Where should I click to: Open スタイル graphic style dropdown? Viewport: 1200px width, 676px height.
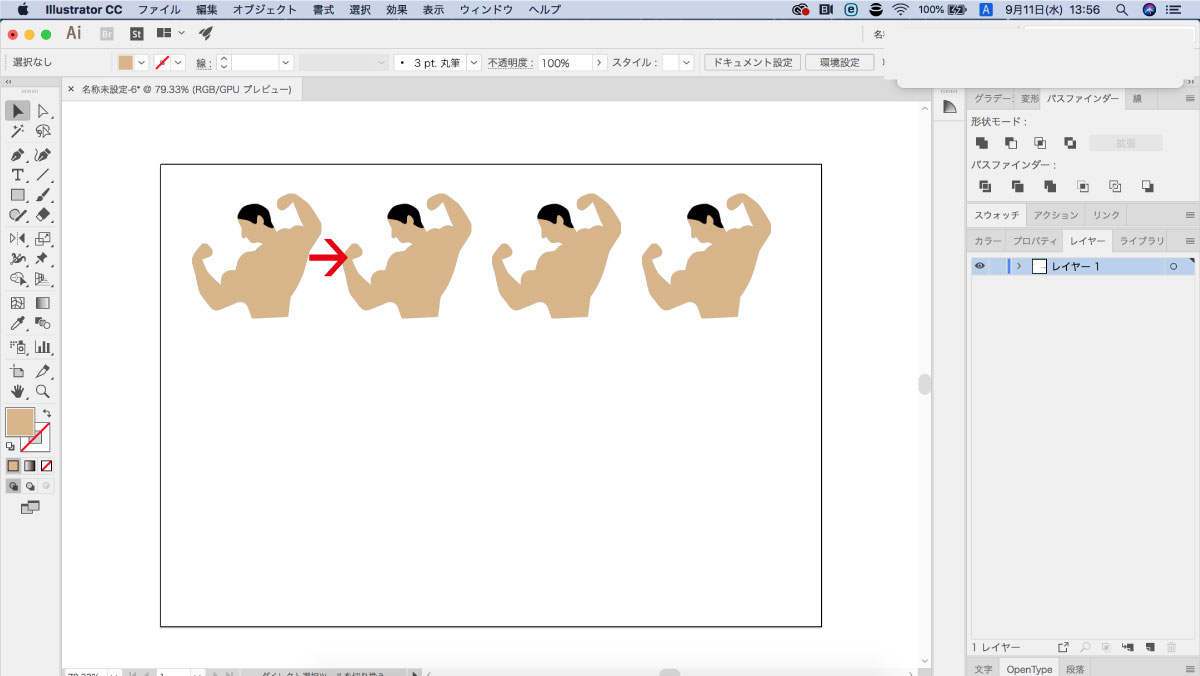(687, 62)
